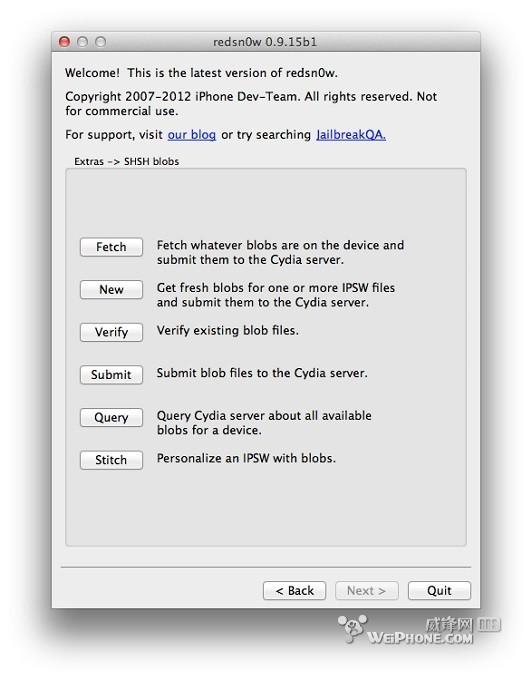Image resolution: width=532 pixels, height=680 pixels.
Task: Click the Copyright 2007-2012 notice text
Action: [x=251, y=104]
